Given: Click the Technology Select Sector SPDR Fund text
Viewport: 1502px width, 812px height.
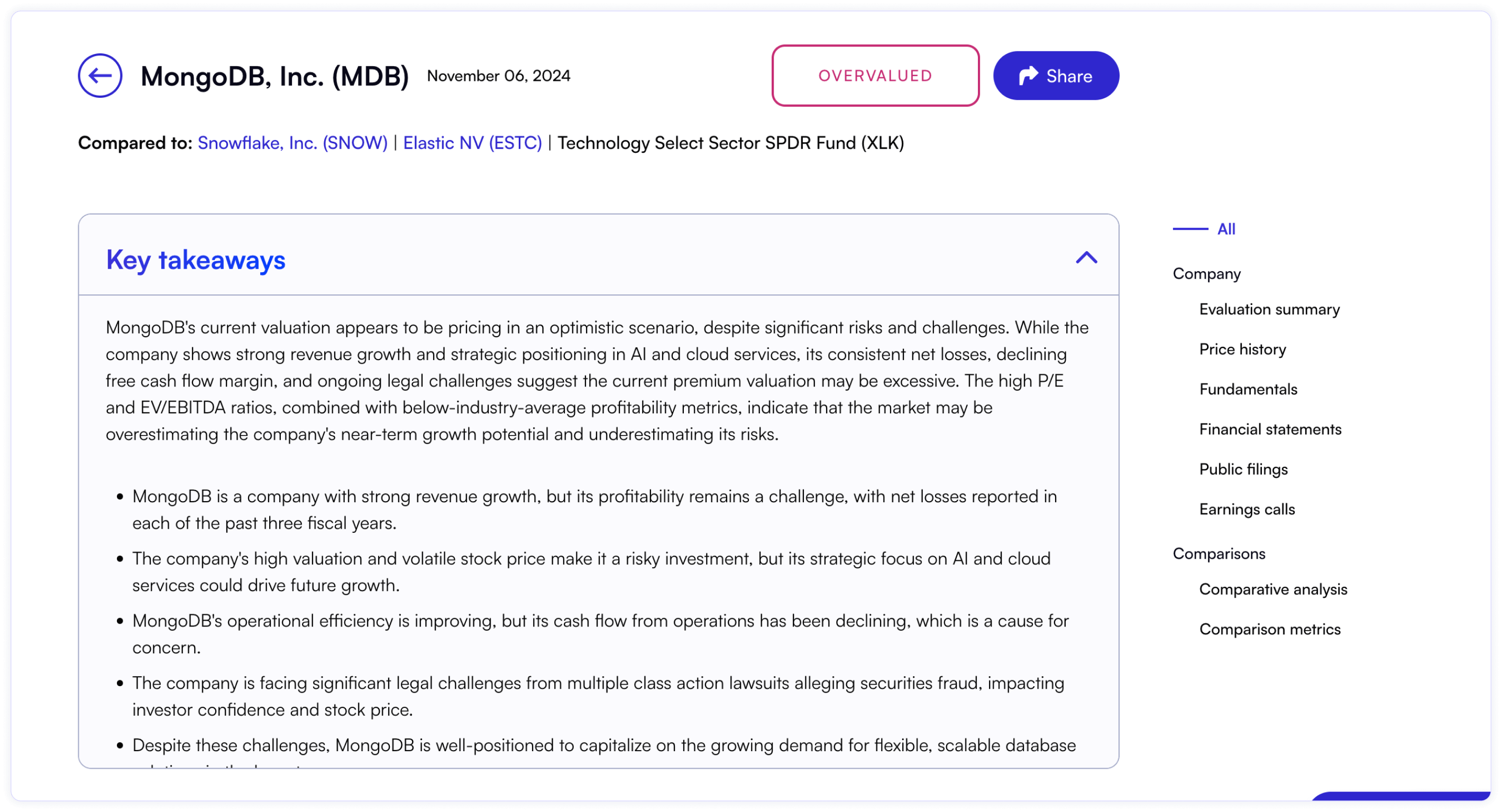Looking at the screenshot, I should tap(730, 143).
